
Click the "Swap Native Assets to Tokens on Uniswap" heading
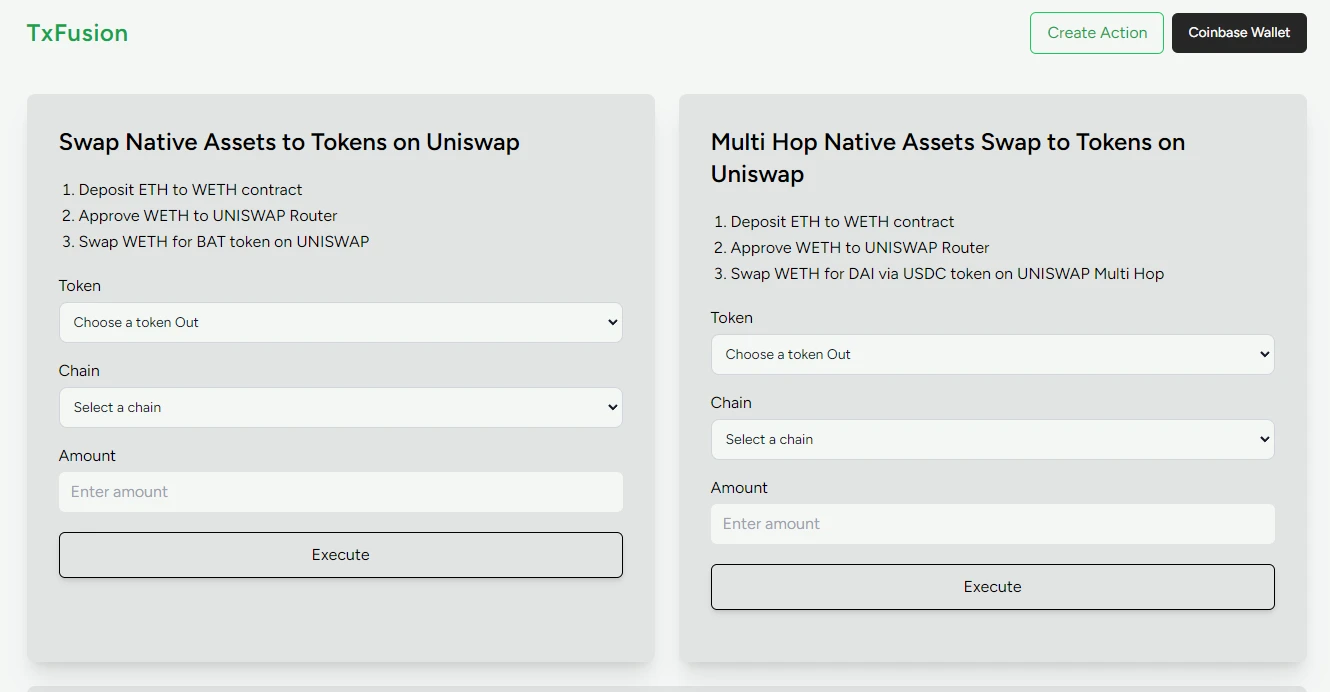[x=289, y=142]
